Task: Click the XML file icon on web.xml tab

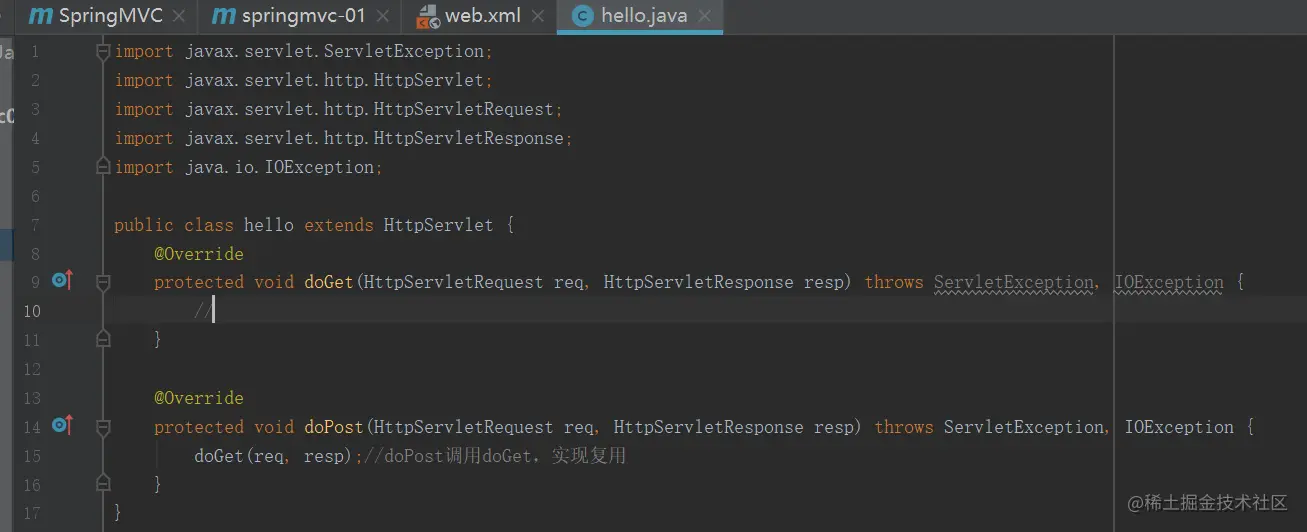Action: (x=427, y=17)
